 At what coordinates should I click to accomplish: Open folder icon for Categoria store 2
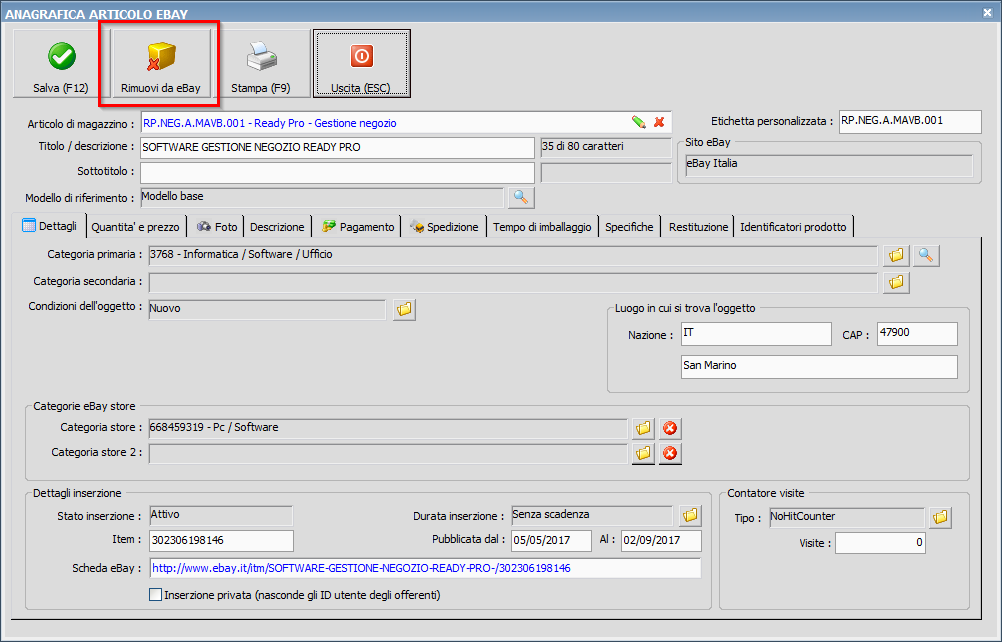pyautogui.click(x=643, y=454)
